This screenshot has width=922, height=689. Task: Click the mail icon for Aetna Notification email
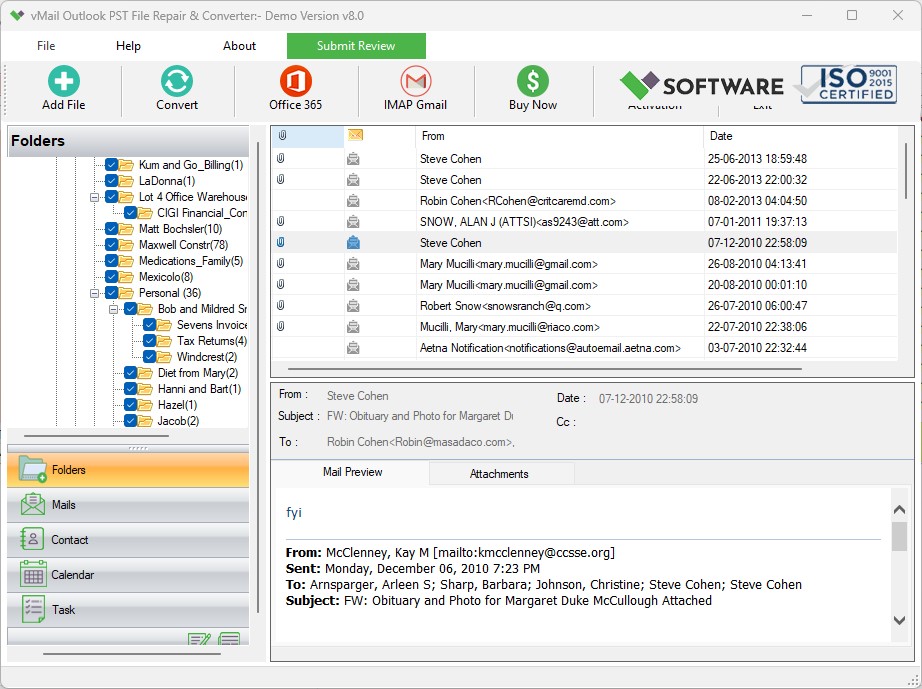point(353,348)
